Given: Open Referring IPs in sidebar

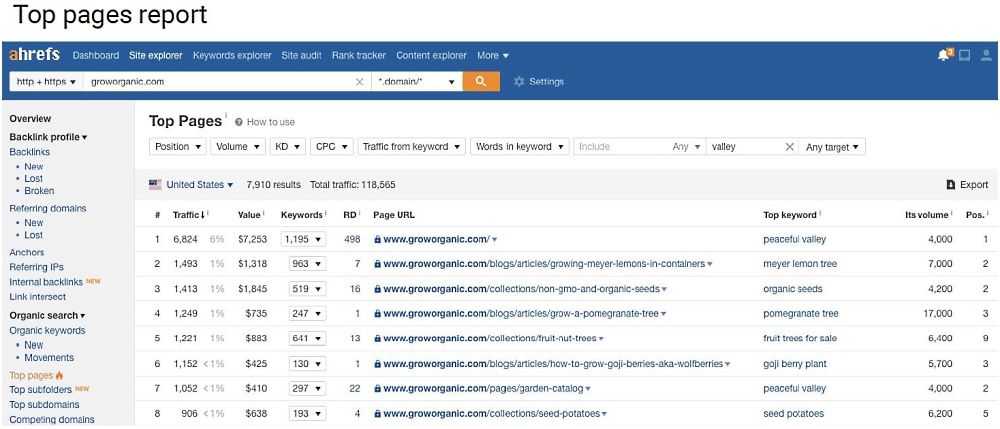Looking at the screenshot, I should point(36,267).
